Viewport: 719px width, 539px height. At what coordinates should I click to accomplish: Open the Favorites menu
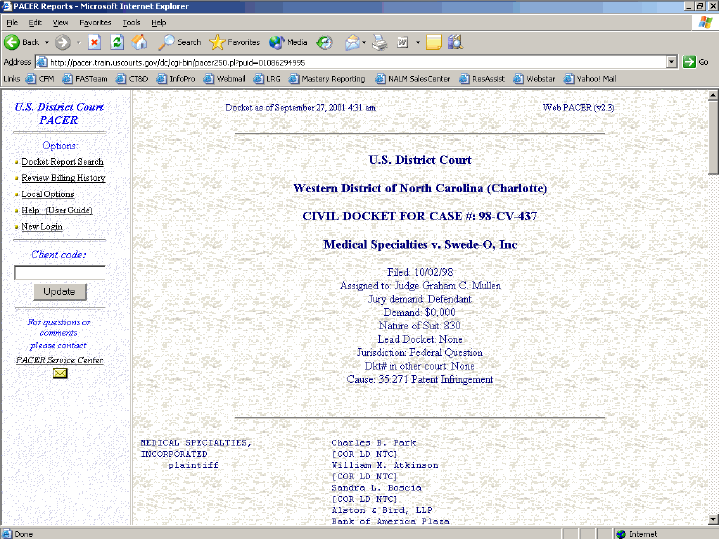click(95, 22)
